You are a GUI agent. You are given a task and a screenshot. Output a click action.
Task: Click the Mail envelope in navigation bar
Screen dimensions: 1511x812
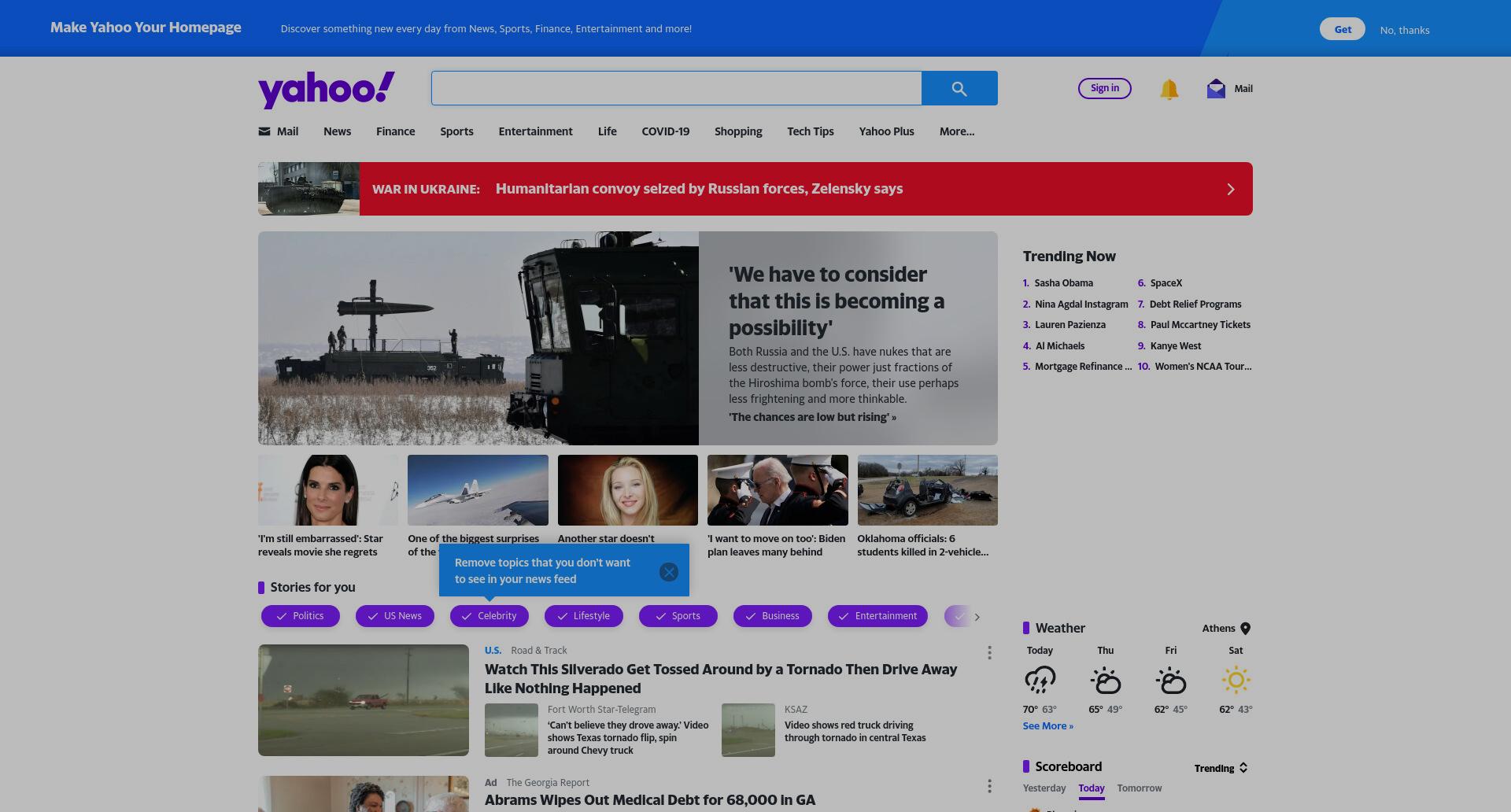tap(264, 131)
